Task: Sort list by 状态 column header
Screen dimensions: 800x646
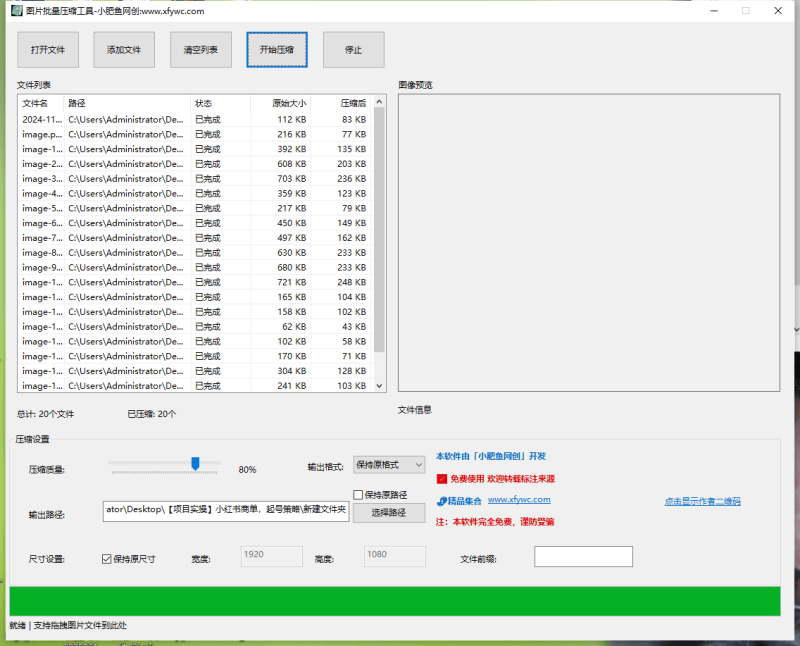Action: tap(220, 103)
